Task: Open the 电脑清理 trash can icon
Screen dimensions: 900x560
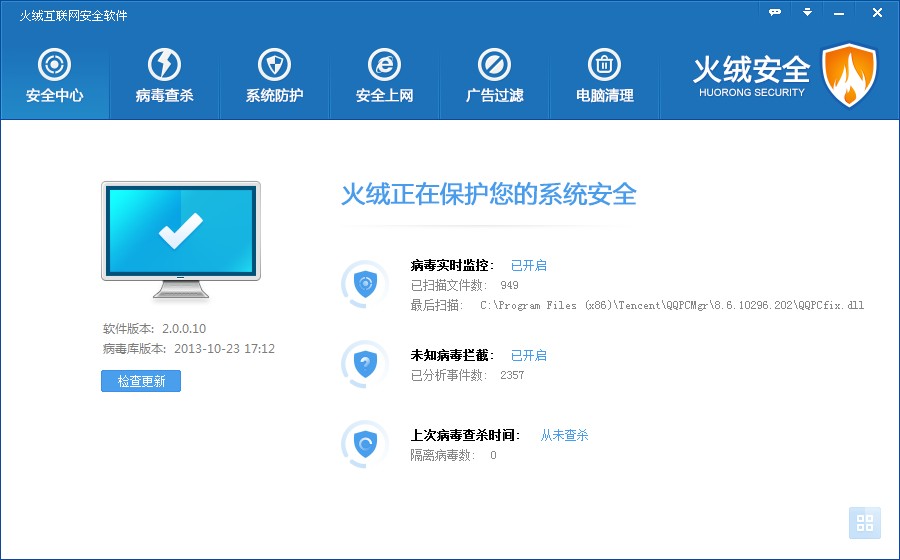Action: tap(604, 66)
